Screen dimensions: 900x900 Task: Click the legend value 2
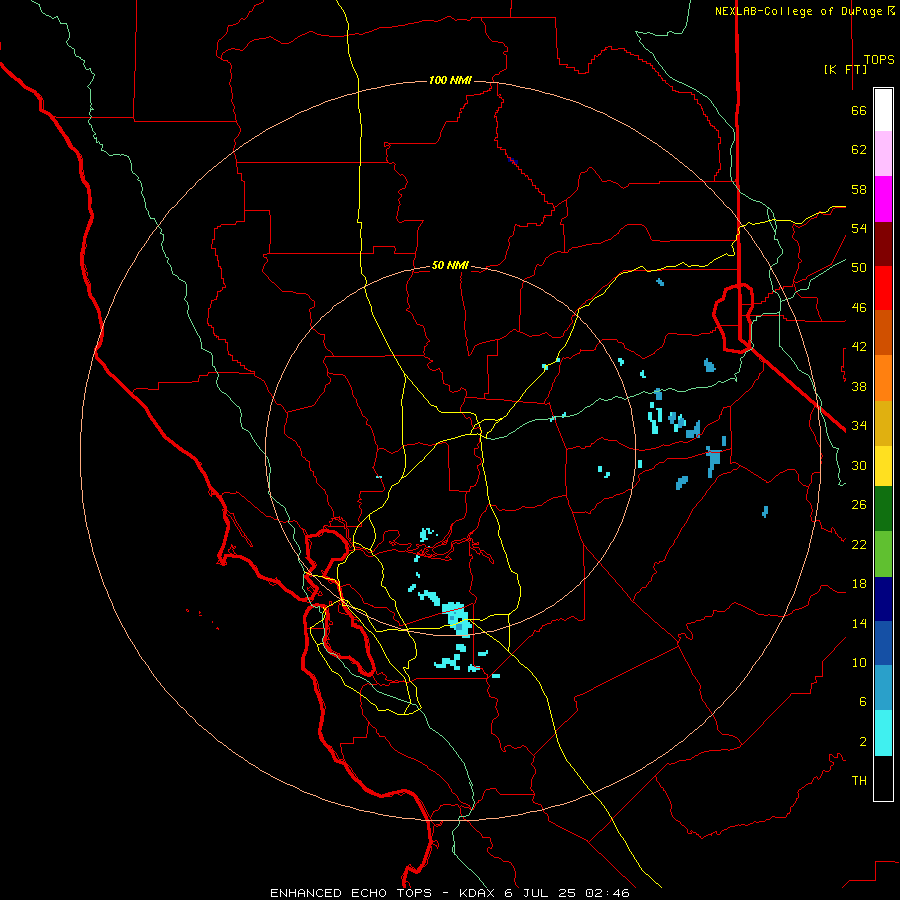pyautogui.click(x=862, y=742)
